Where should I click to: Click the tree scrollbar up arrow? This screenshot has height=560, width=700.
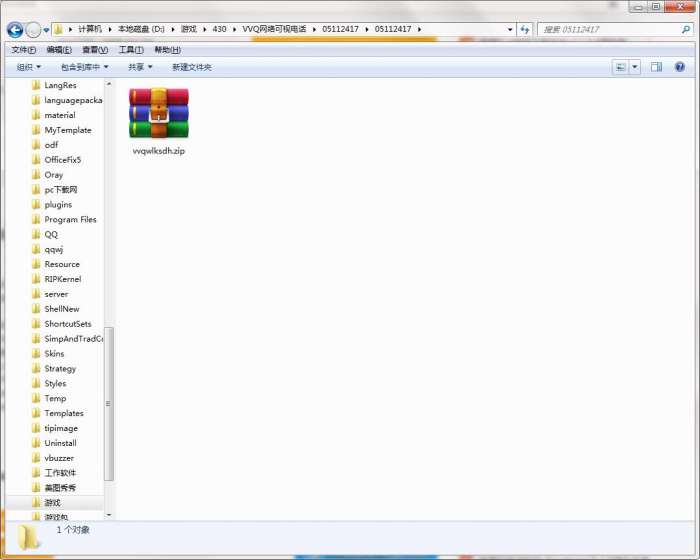point(109,84)
